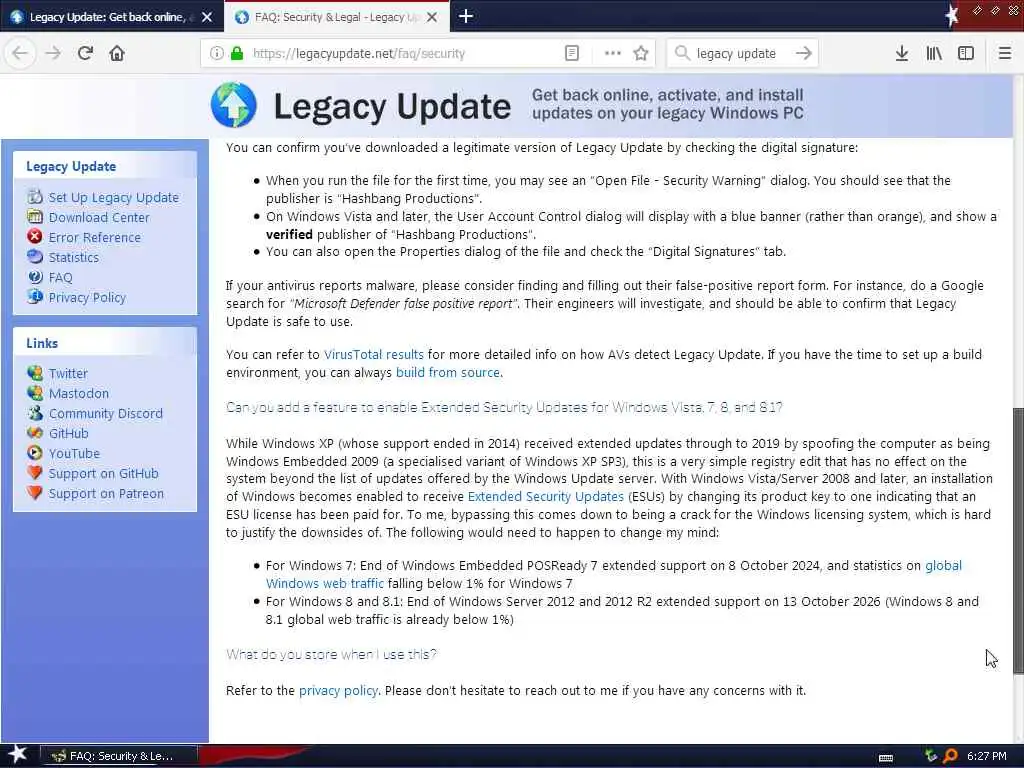Click the Support on GitHub heart icon
This screenshot has width=1024, height=768.
(x=35, y=473)
